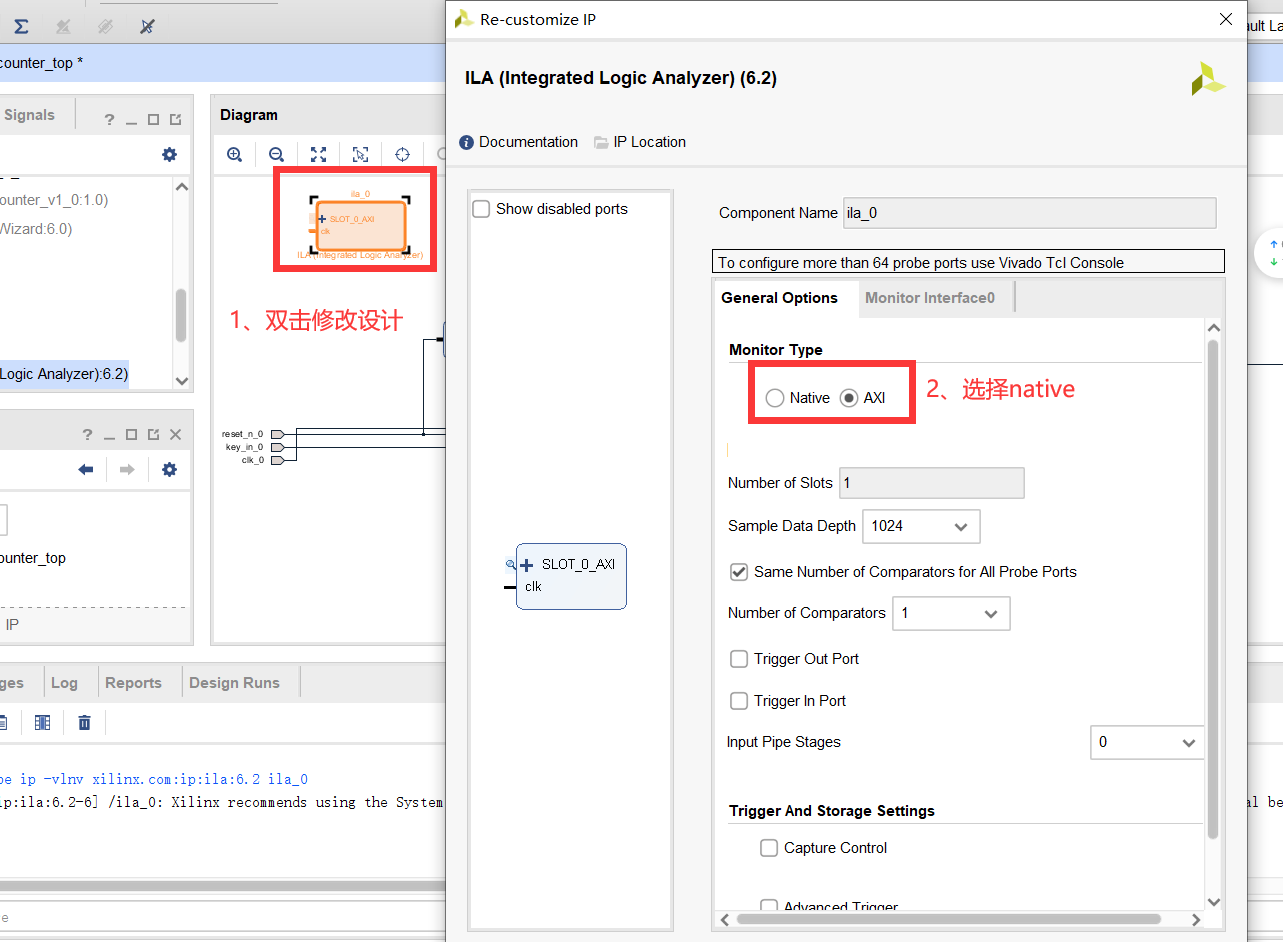This screenshot has height=942, width=1283.
Task: Click the Tcl console input field
Action: coord(222,918)
